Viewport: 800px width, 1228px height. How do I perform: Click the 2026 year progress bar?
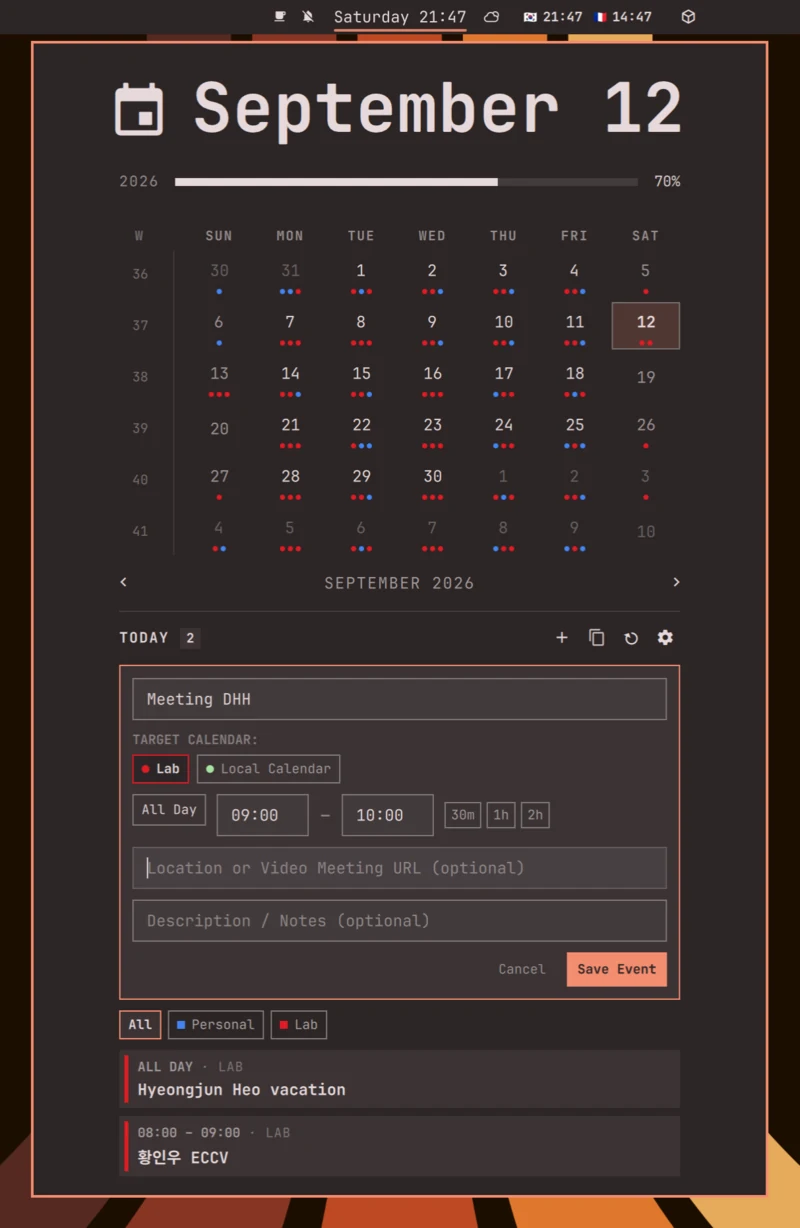406,182
